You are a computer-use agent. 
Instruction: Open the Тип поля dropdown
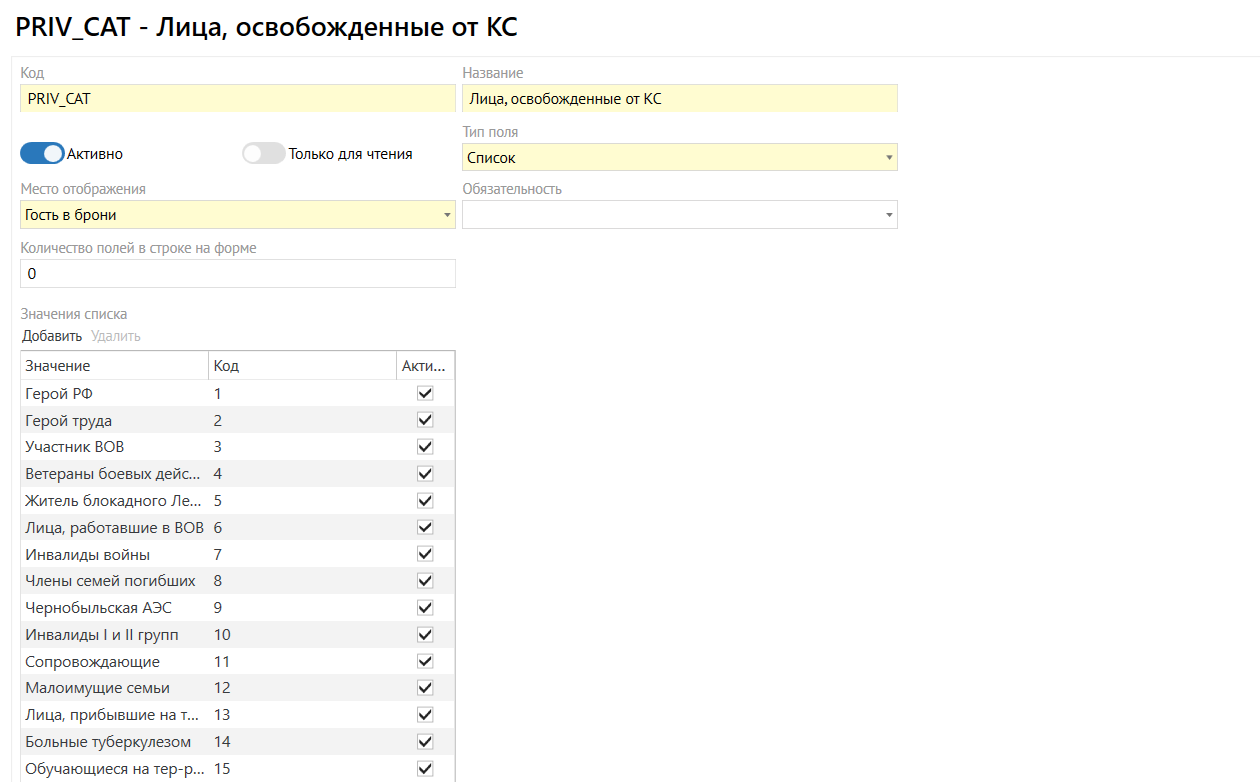tap(680, 158)
